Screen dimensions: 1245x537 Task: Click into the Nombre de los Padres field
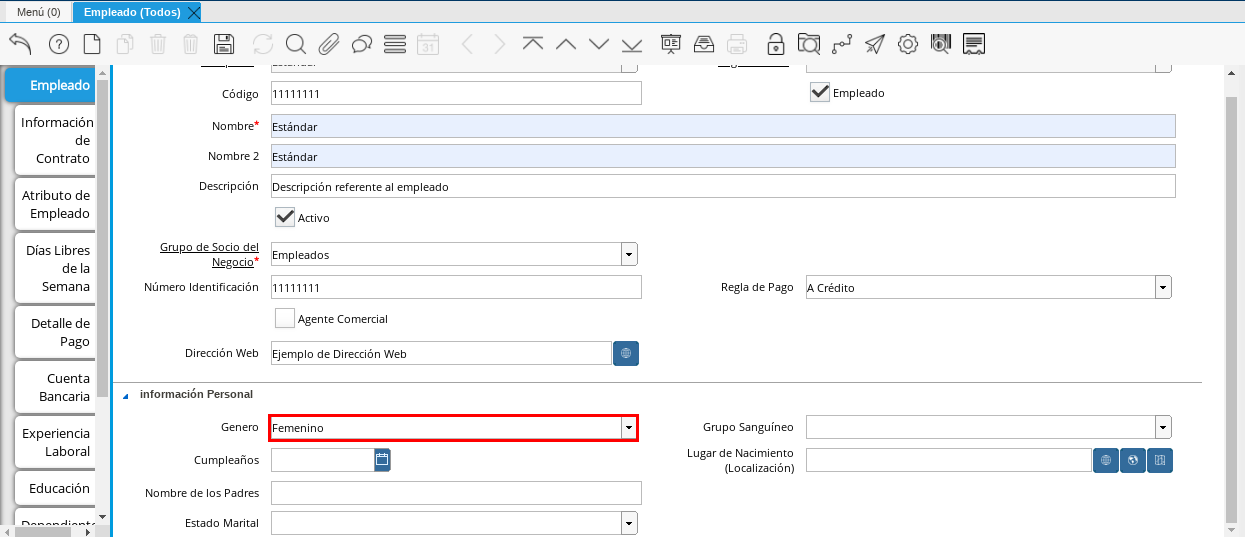(x=456, y=493)
